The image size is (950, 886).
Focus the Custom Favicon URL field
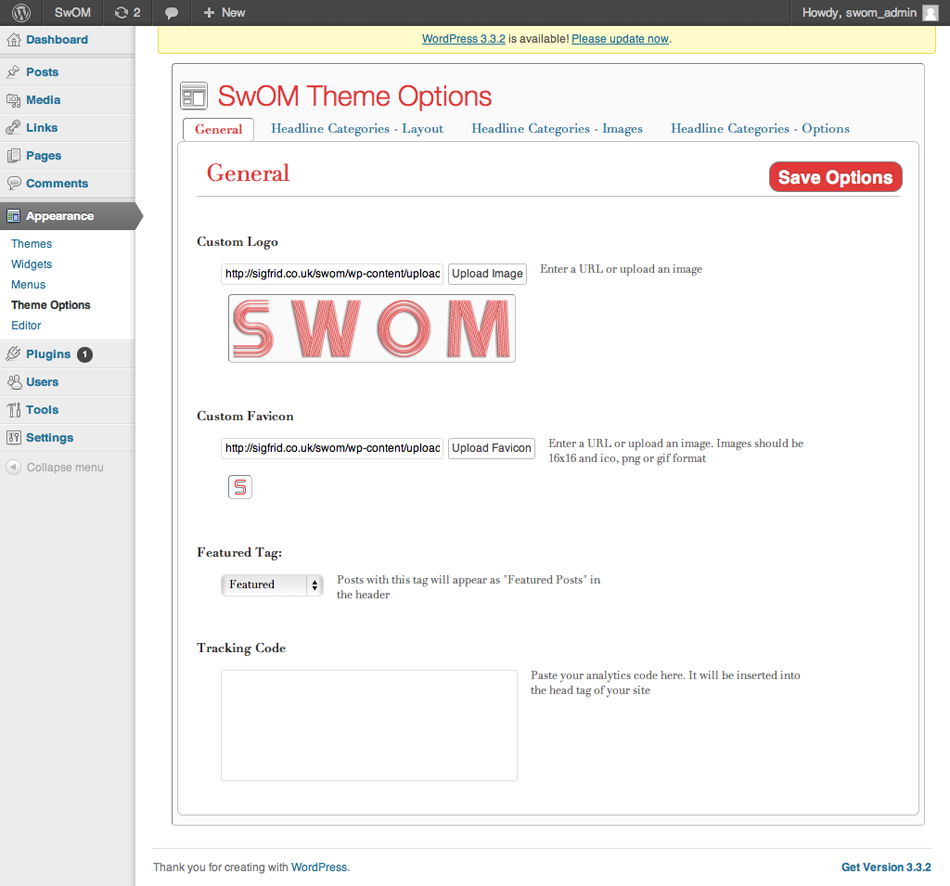click(x=332, y=448)
